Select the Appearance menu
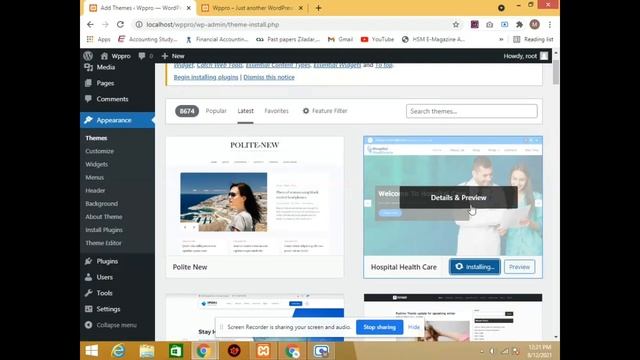 coord(117,120)
